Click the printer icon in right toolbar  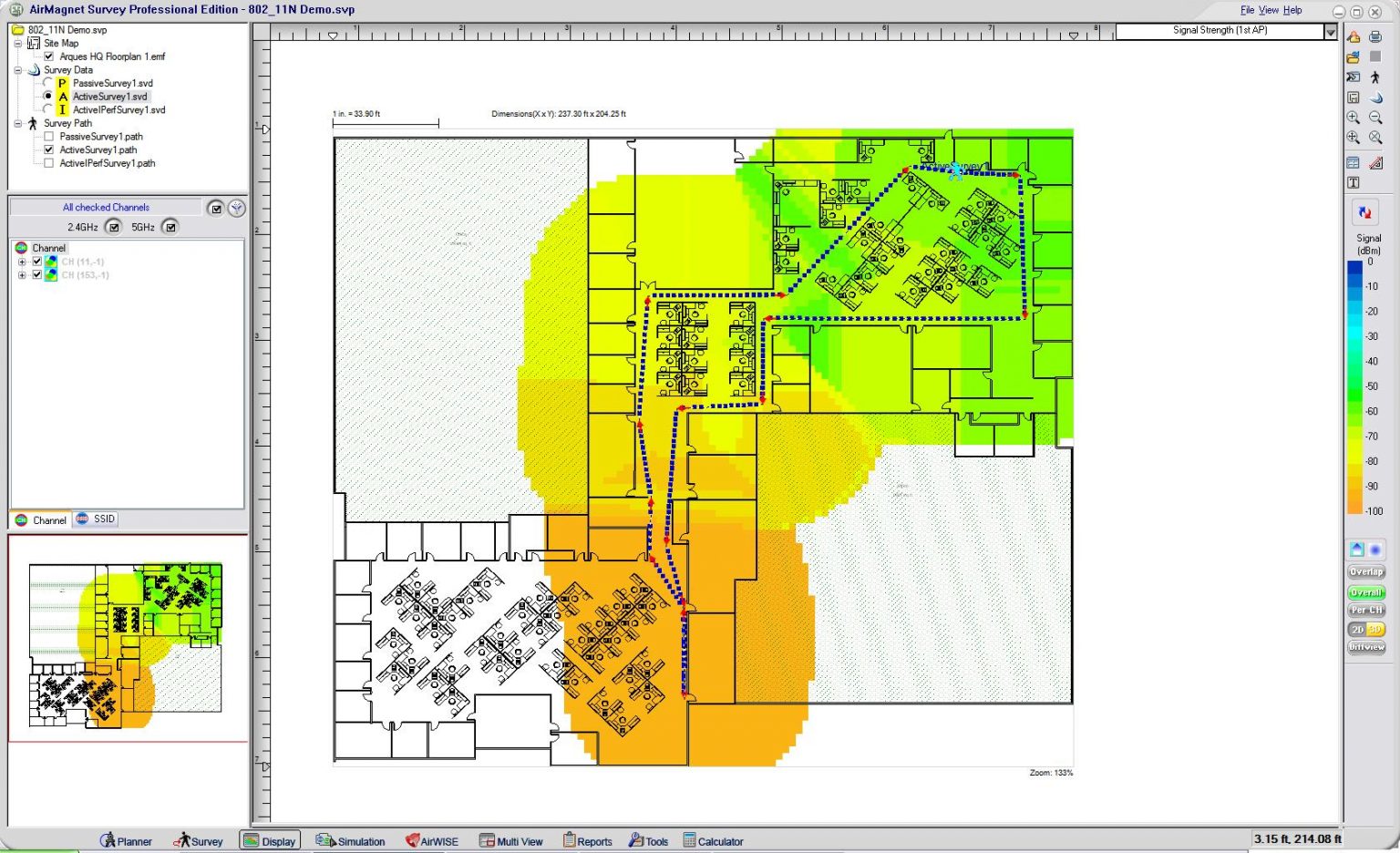coord(1375,36)
